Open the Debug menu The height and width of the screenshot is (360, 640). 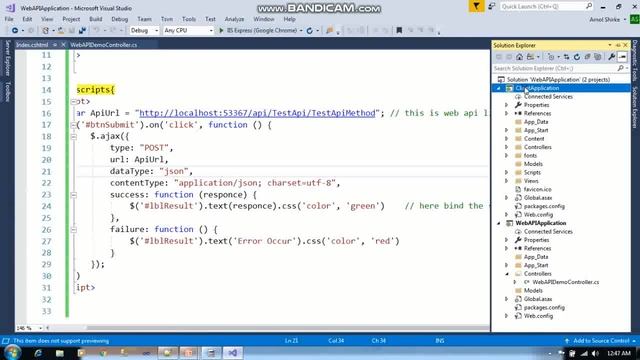(x=119, y=19)
